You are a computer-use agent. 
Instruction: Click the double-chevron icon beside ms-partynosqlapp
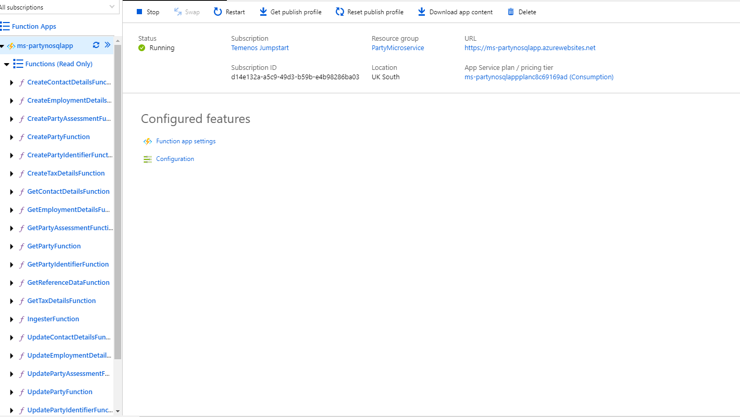(108, 45)
